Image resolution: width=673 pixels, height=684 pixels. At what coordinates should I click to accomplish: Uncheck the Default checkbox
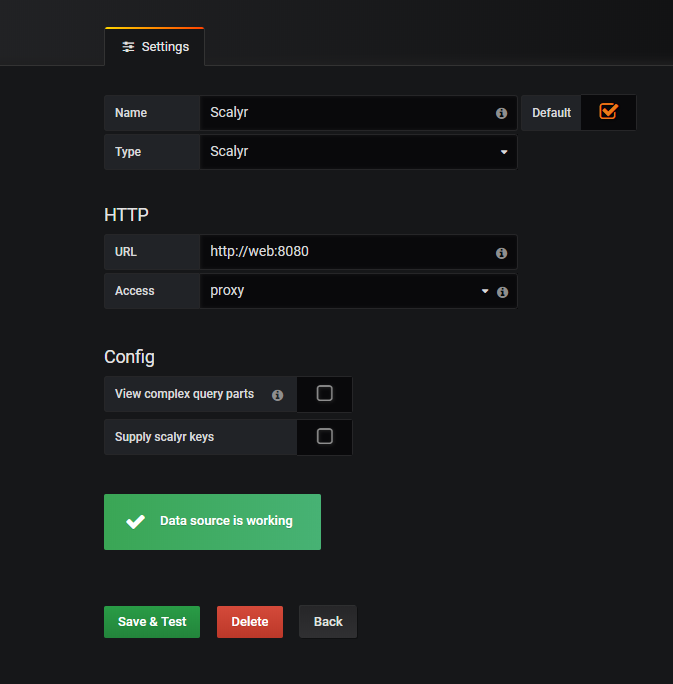(608, 111)
